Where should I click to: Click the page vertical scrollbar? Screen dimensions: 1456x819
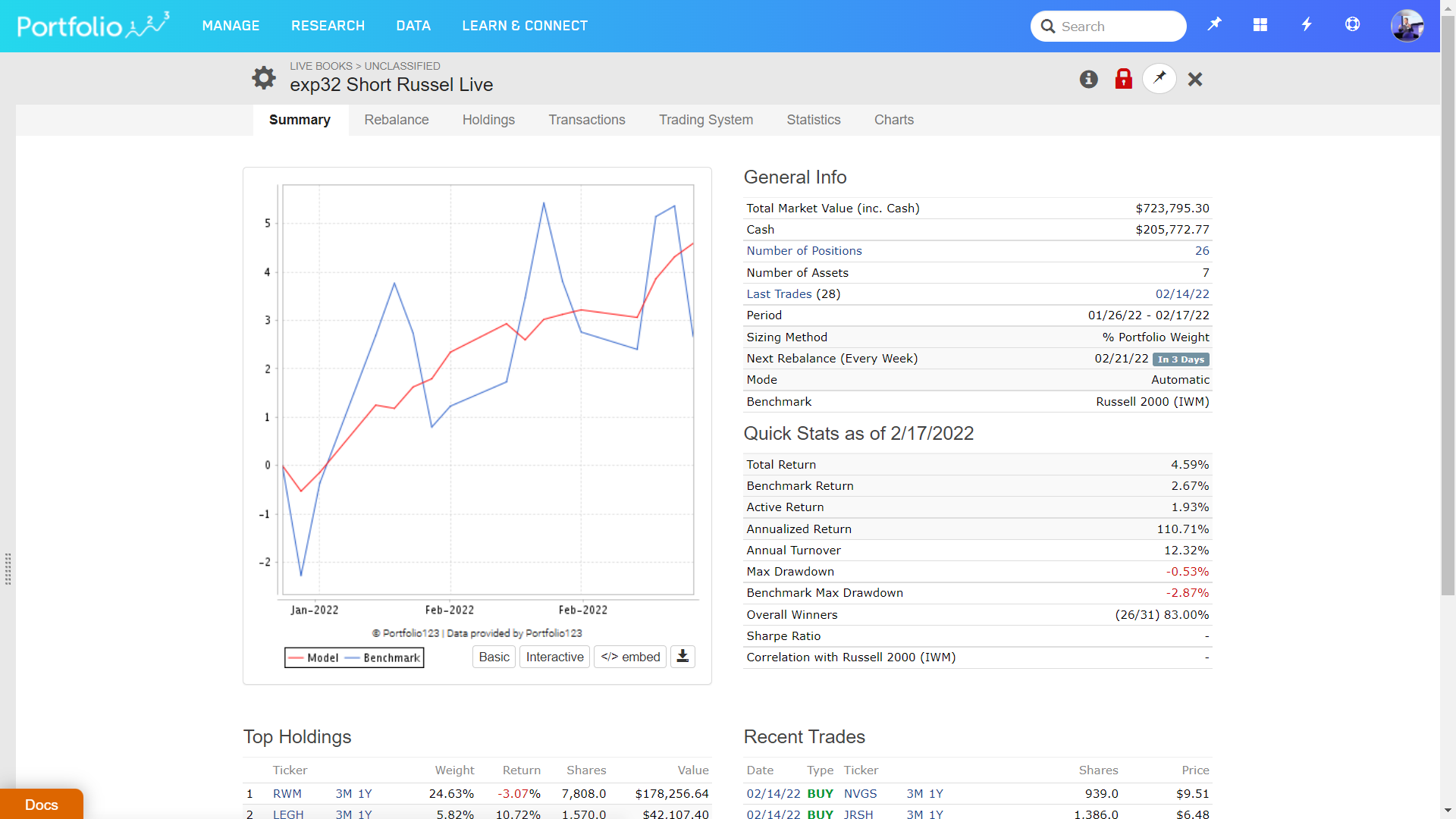pyautogui.click(x=1448, y=303)
